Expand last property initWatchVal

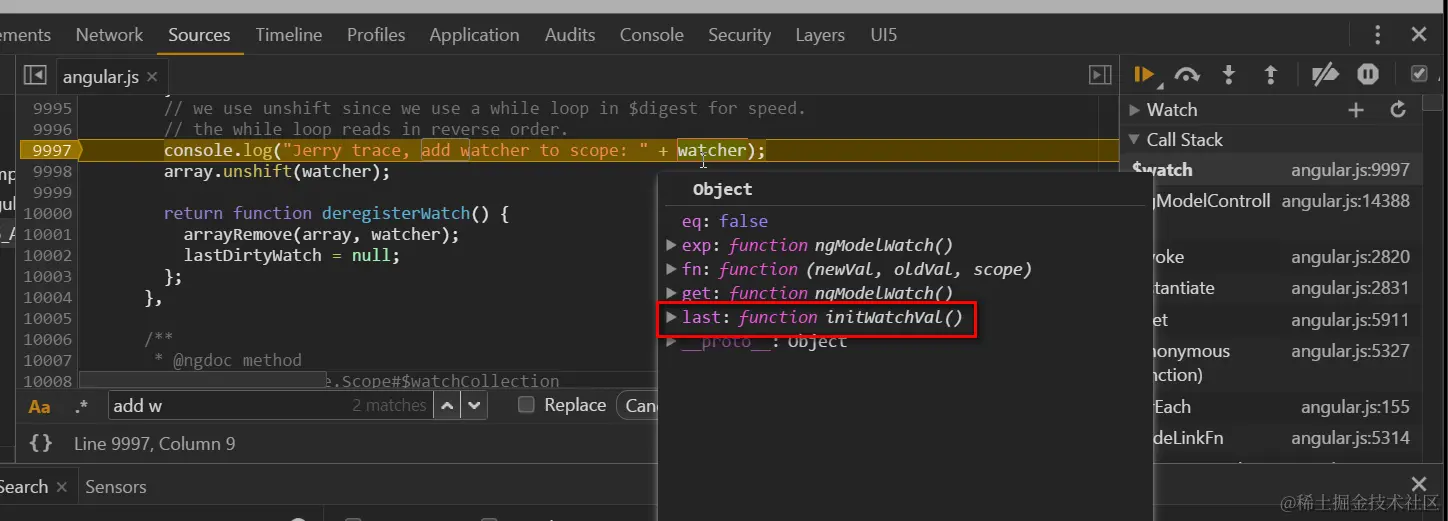pos(672,317)
